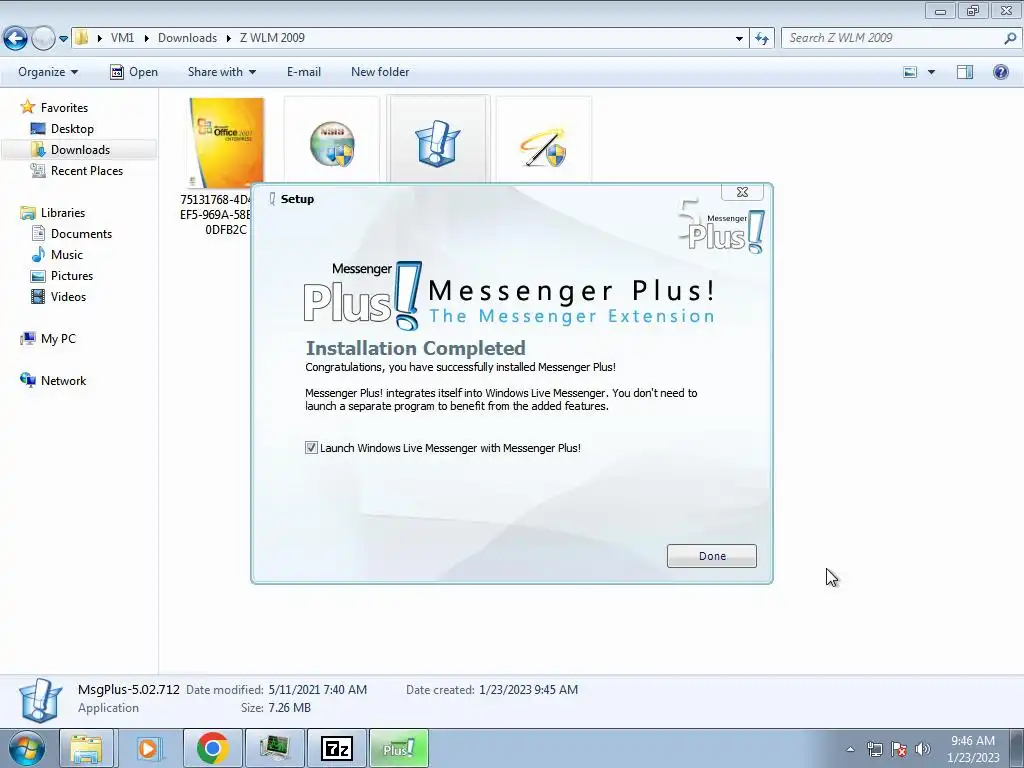Open Action Center flag icon
The width and height of the screenshot is (1024, 768).
pyautogui.click(x=899, y=749)
